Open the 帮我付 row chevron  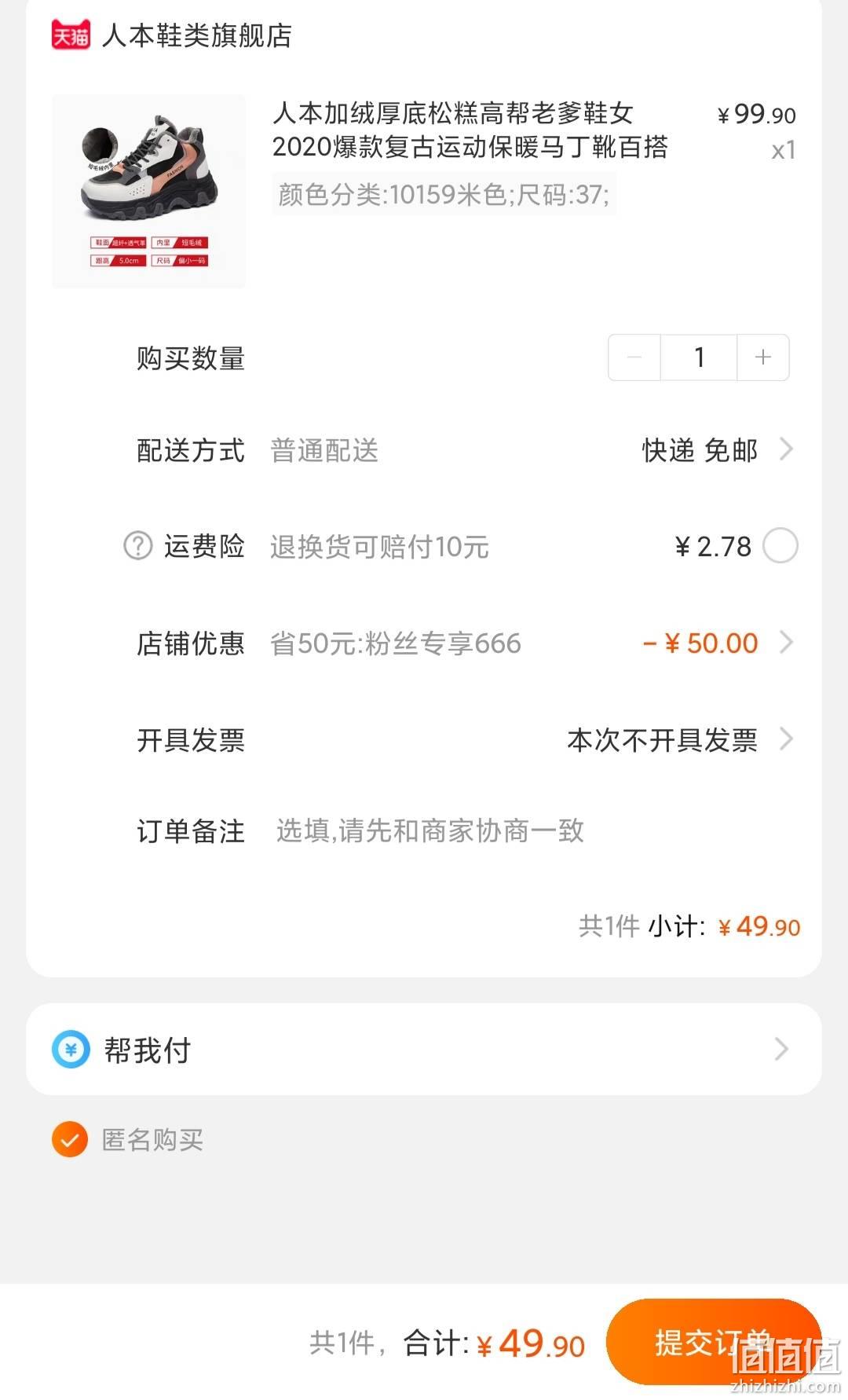point(781,1050)
